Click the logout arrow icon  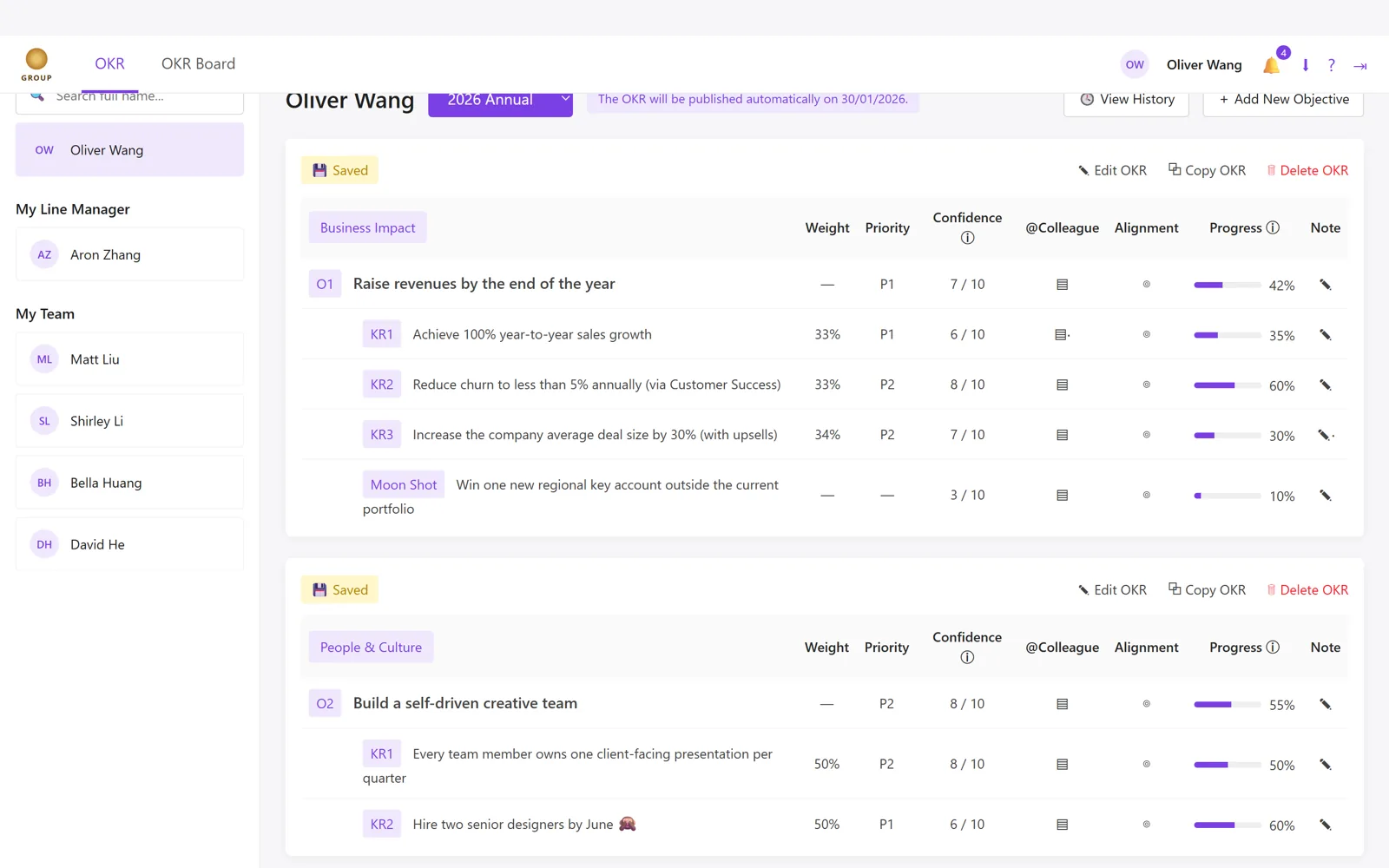click(1360, 66)
